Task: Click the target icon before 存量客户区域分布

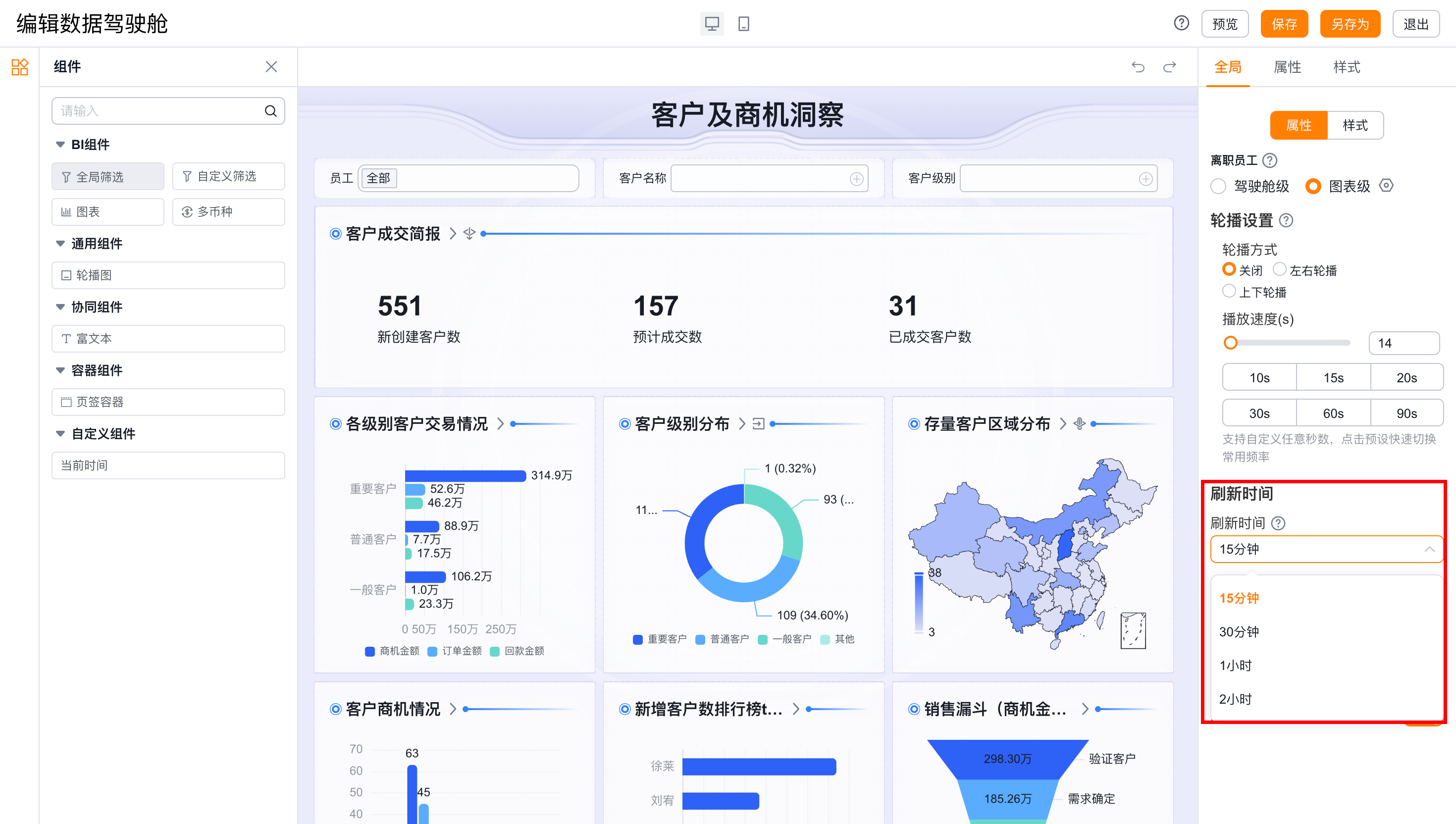Action: click(x=914, y=424)
